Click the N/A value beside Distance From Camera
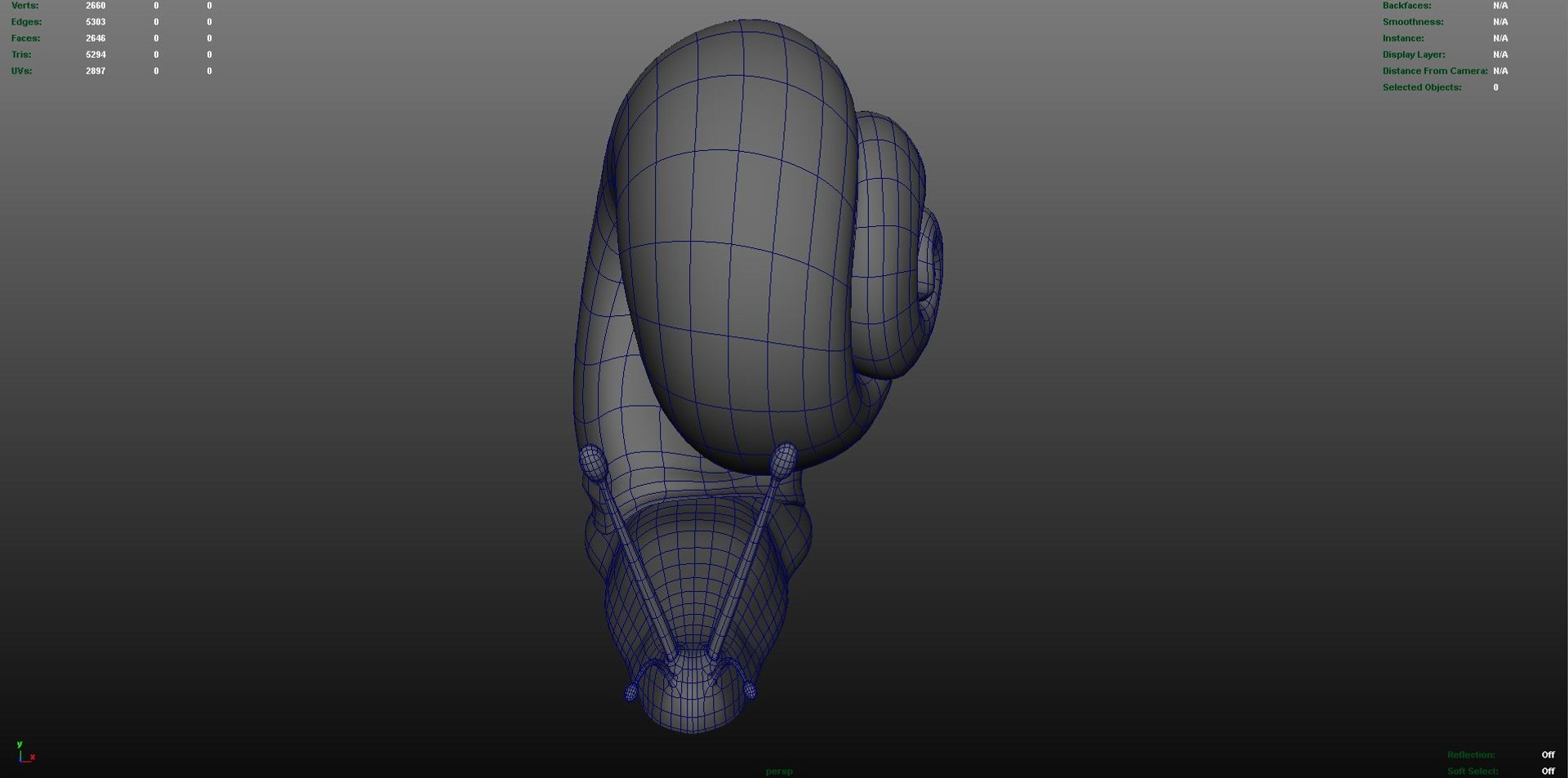Viewport: 1568px width, 778px height. [1500, 71]
